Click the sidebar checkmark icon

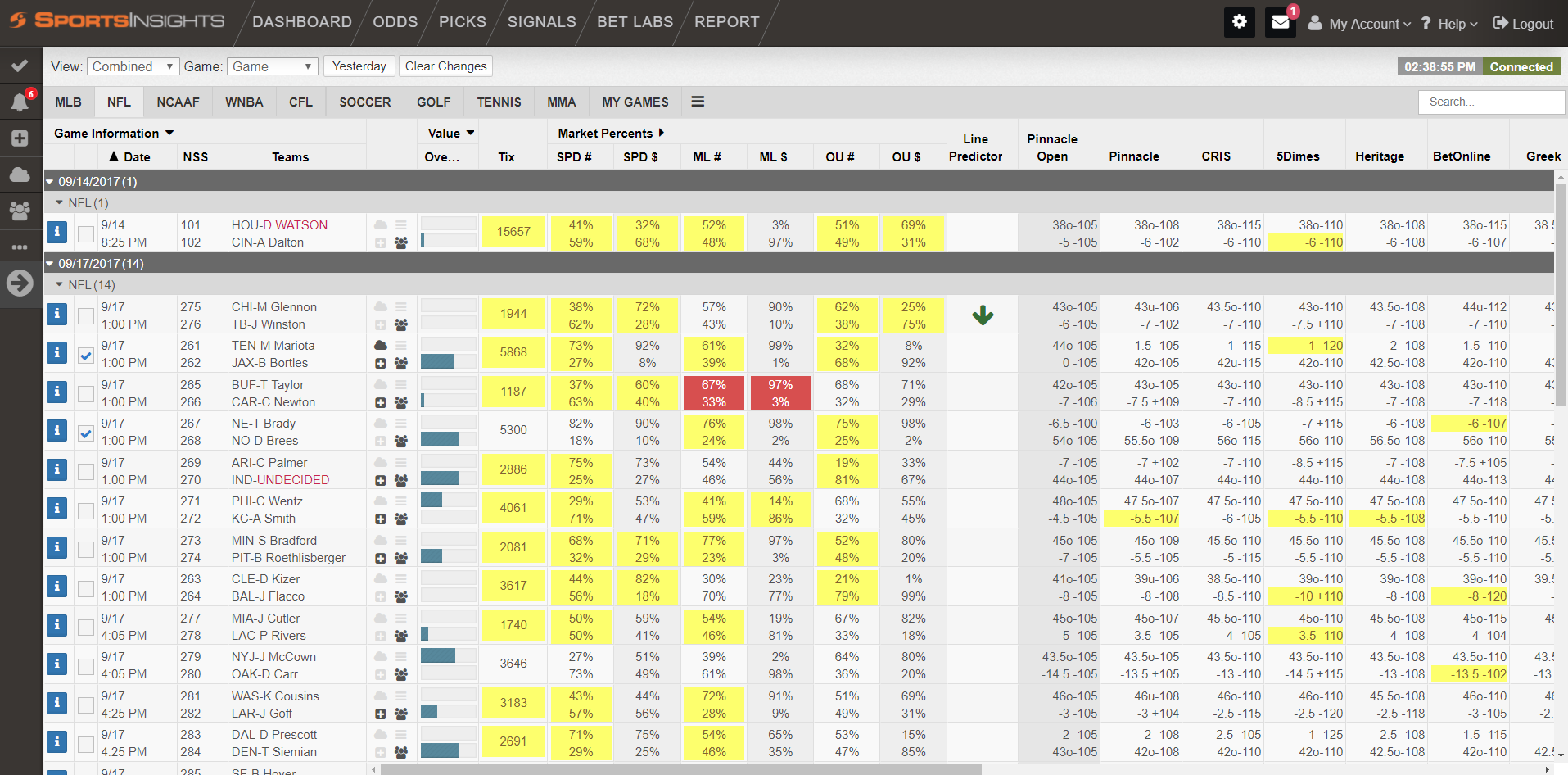20,66
